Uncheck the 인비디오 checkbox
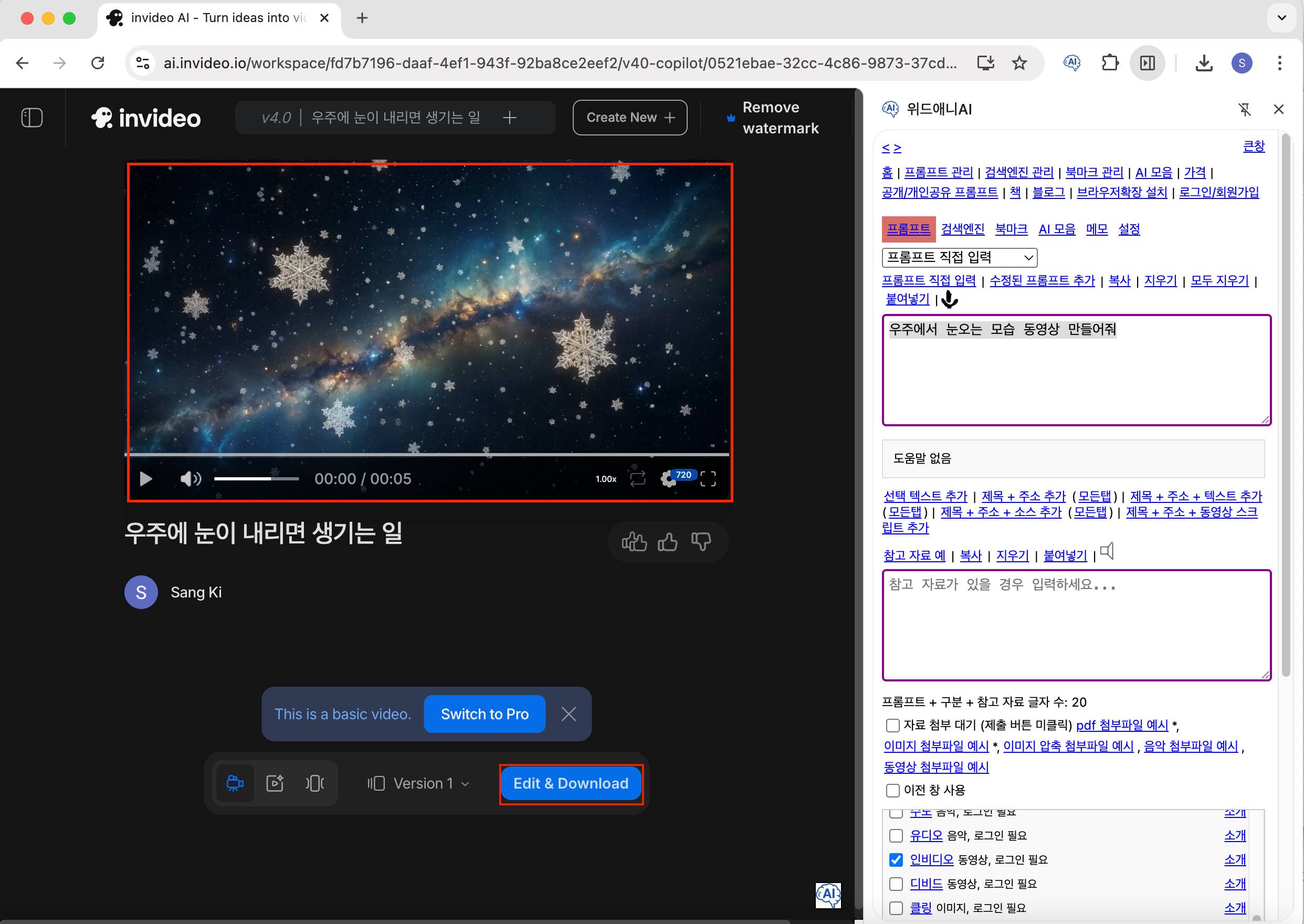Screen dimensions: 1304x924 [x=896, y=860]
